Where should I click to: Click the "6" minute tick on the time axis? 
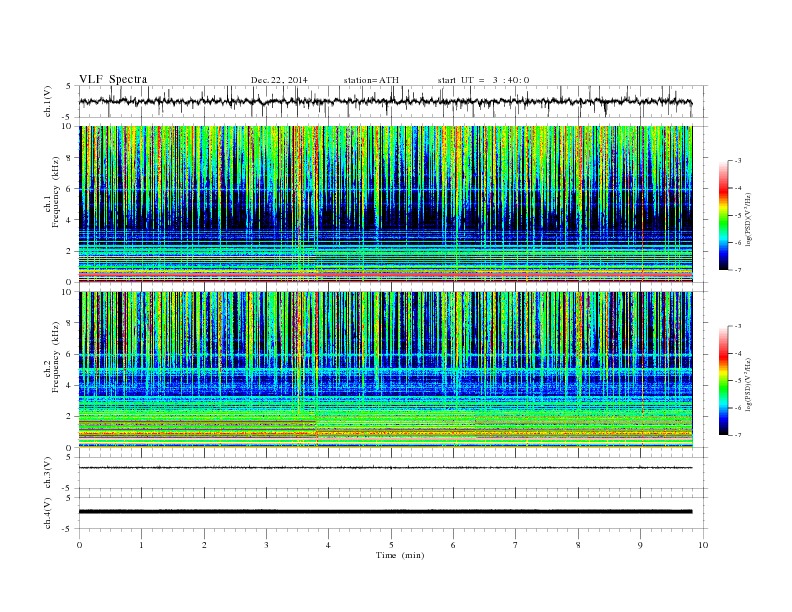click(x=453, y=545)
